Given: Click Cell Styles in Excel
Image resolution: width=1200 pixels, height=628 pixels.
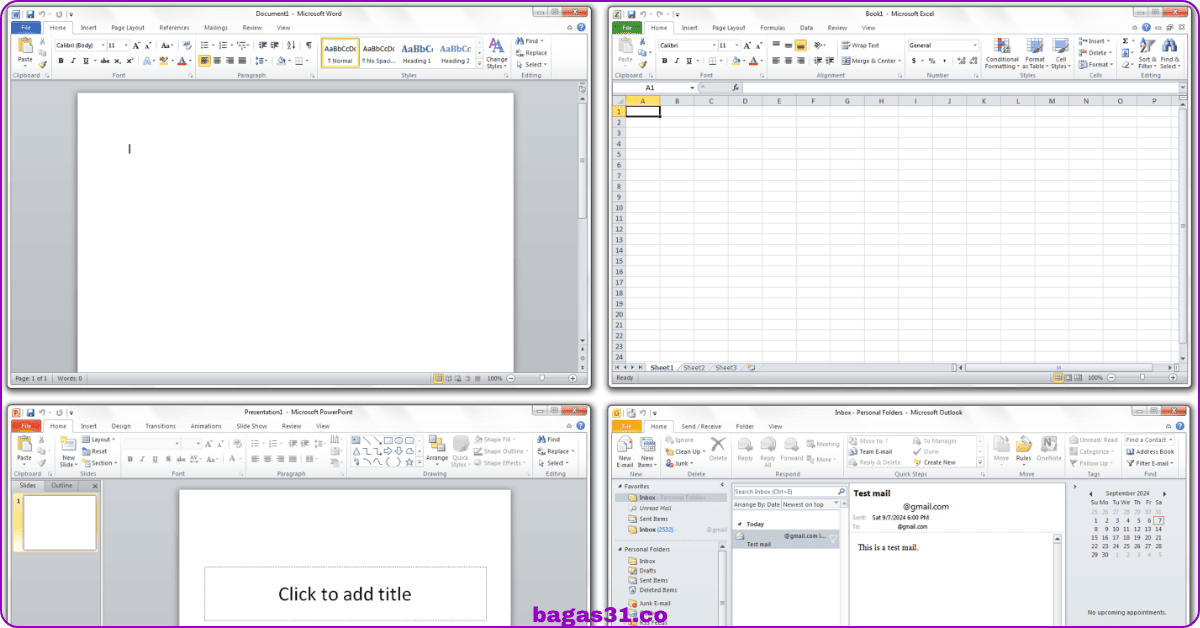Looking at the screenshot, I should coord(1061,54).
